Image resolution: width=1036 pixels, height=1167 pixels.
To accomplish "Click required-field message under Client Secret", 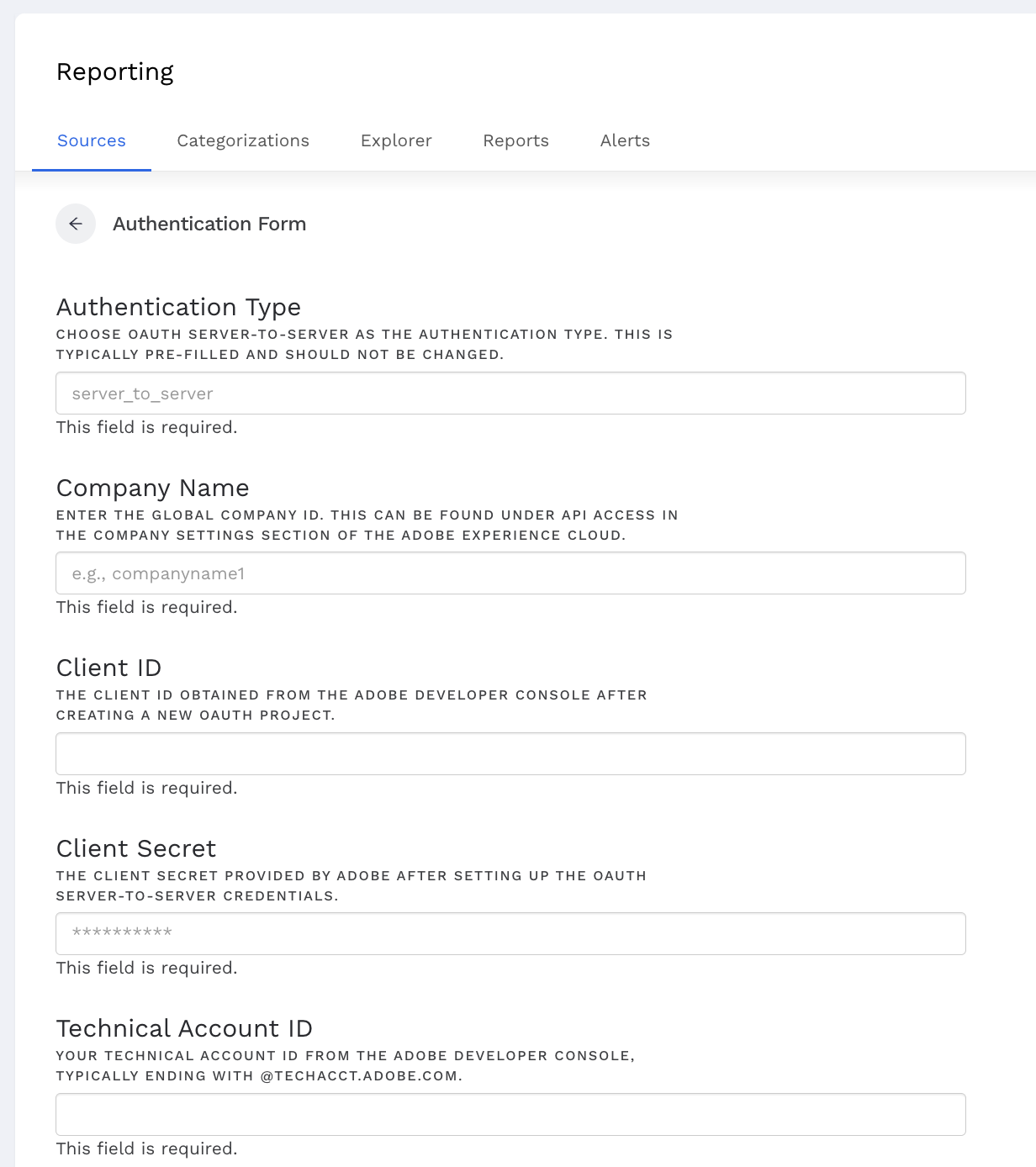I will (x=146, y=968).
